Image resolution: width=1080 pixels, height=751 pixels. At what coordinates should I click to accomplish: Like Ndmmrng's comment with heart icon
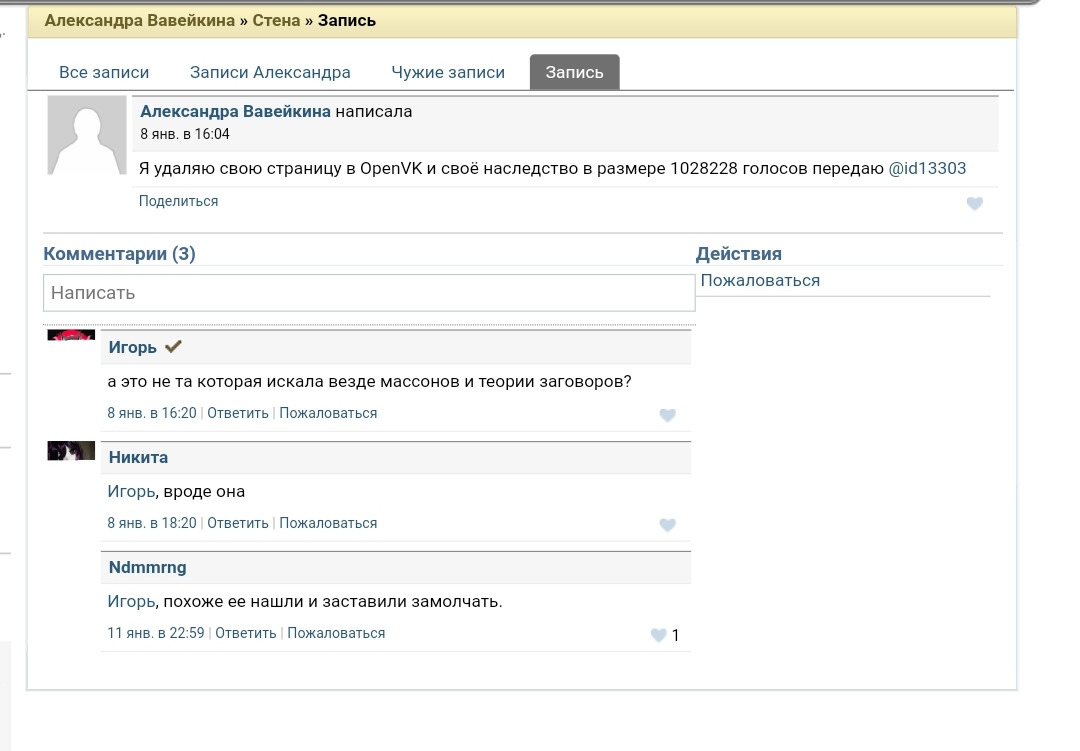pyautogui.click(x=658, y=635)
